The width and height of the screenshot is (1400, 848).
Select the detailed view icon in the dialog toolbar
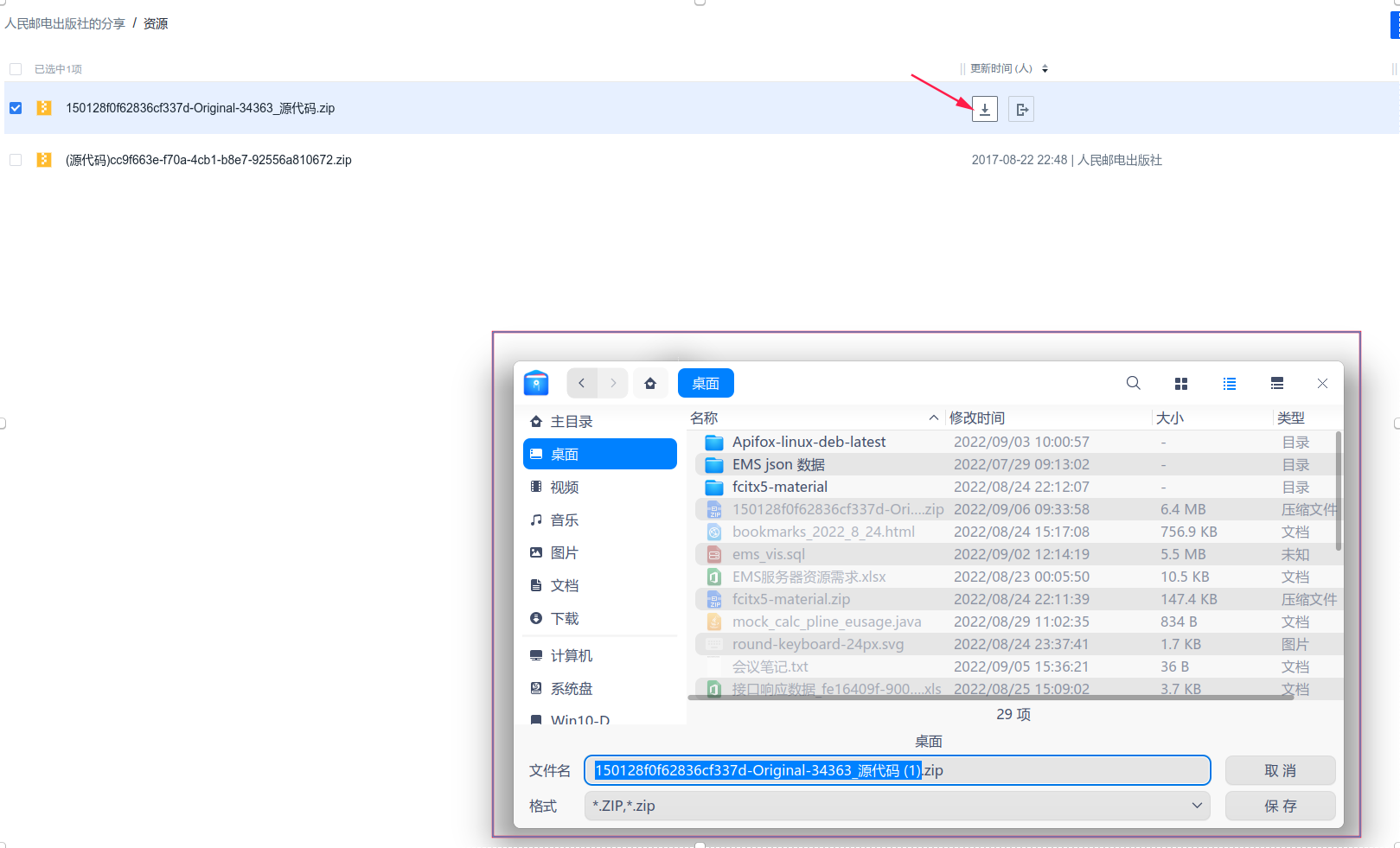click(x=1277, y=383)
